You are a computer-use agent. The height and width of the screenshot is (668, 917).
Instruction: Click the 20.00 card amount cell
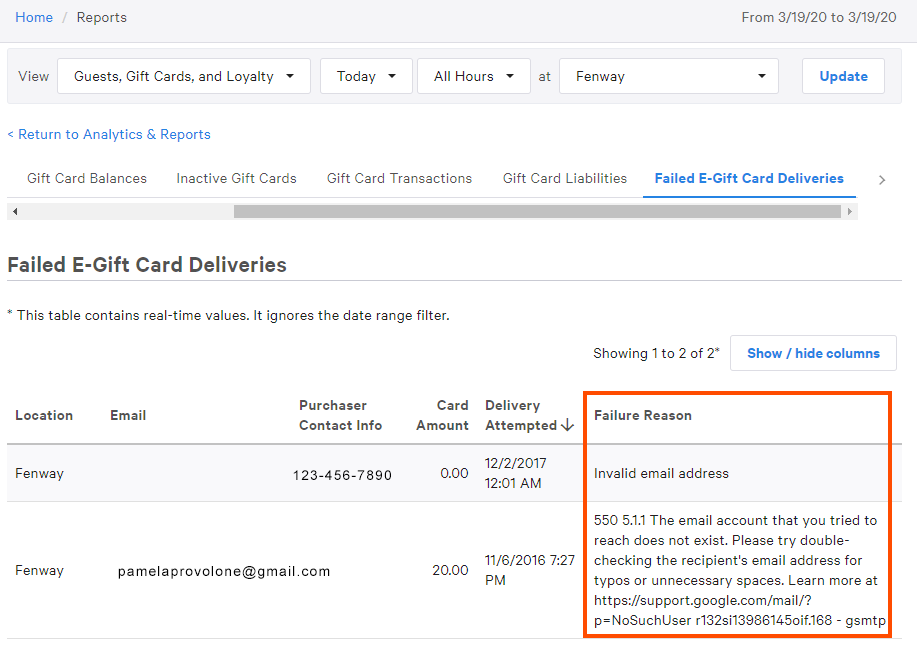pos(450,570)
